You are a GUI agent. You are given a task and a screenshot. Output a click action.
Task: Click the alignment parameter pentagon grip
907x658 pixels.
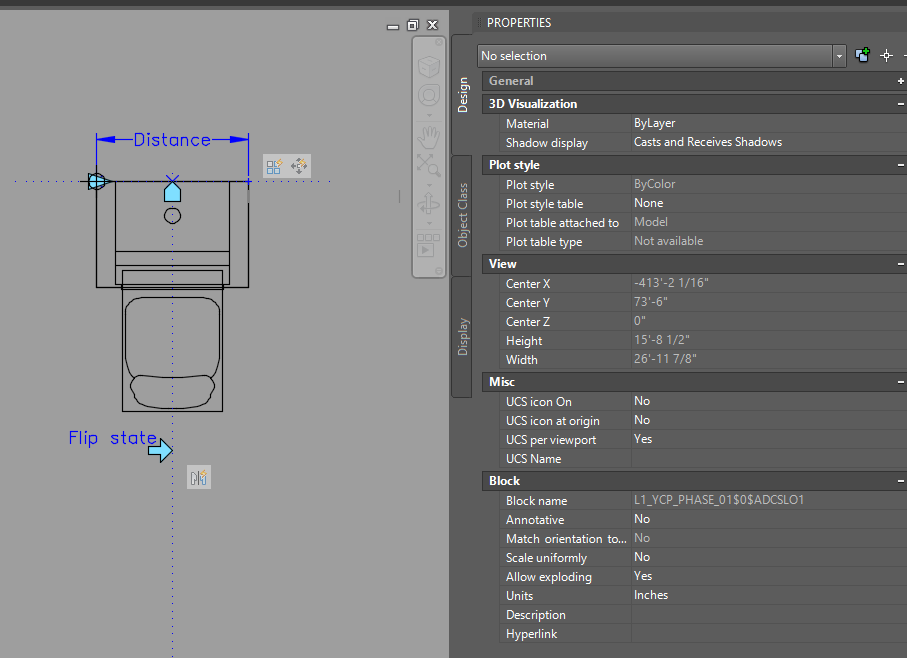point(172,191)
